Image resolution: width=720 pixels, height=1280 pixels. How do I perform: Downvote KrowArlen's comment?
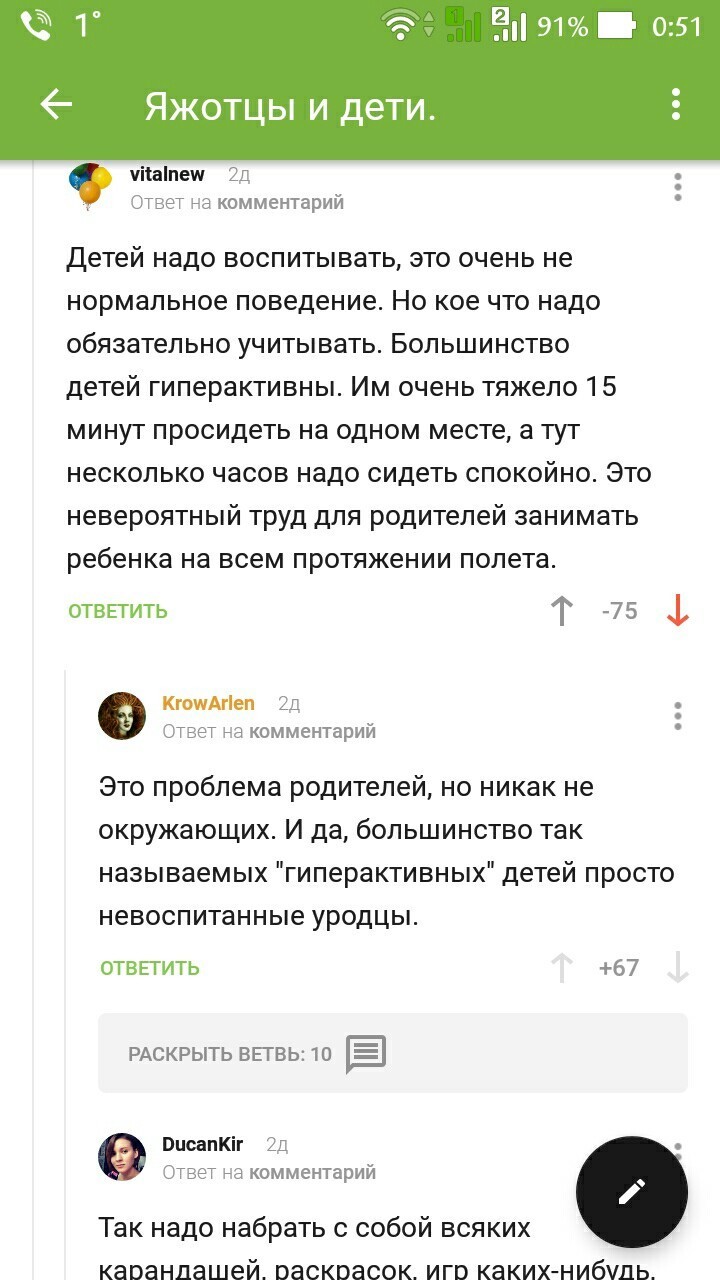coord(678,967)
